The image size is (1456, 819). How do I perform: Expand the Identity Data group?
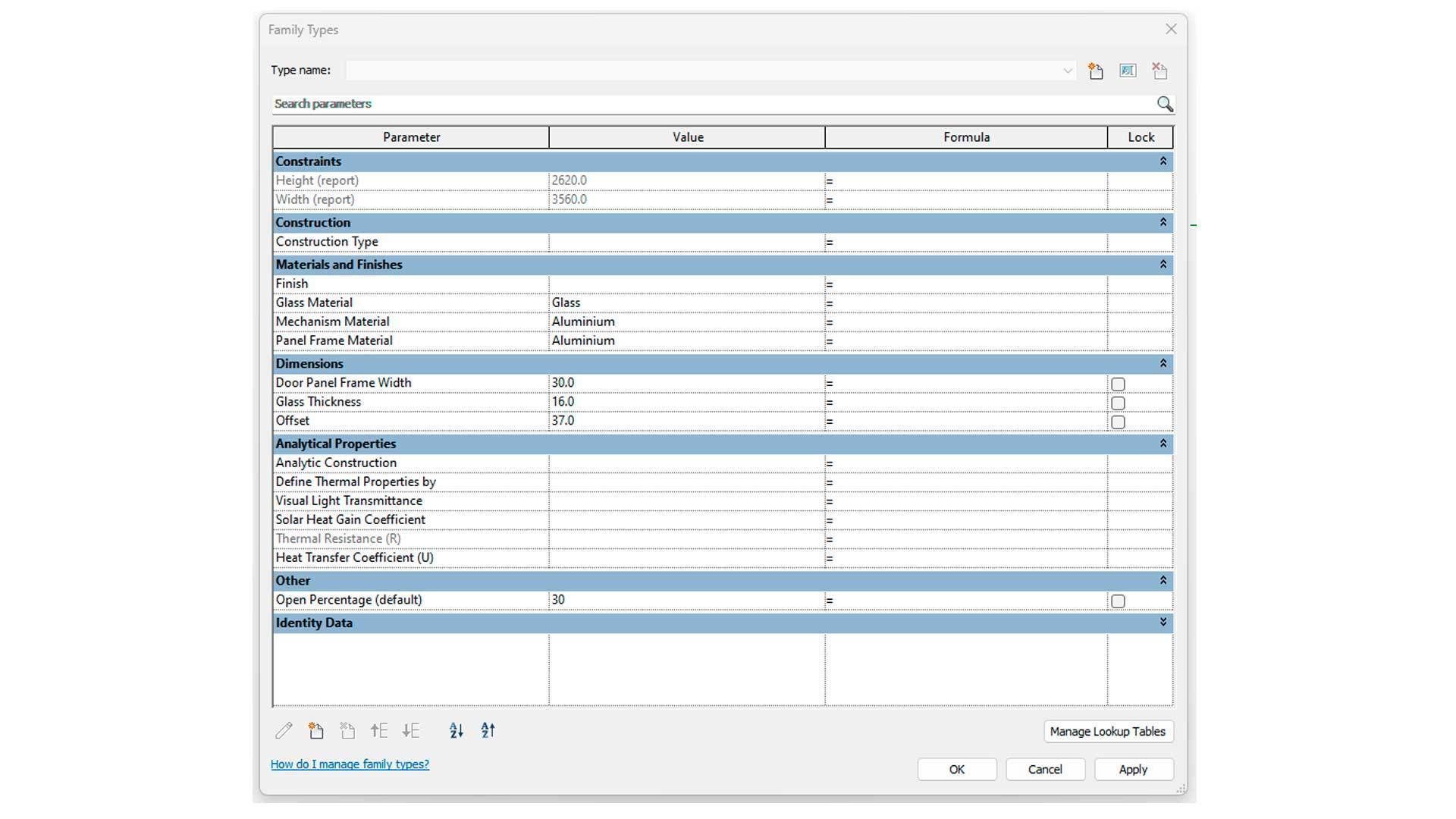click(1163, 623)
